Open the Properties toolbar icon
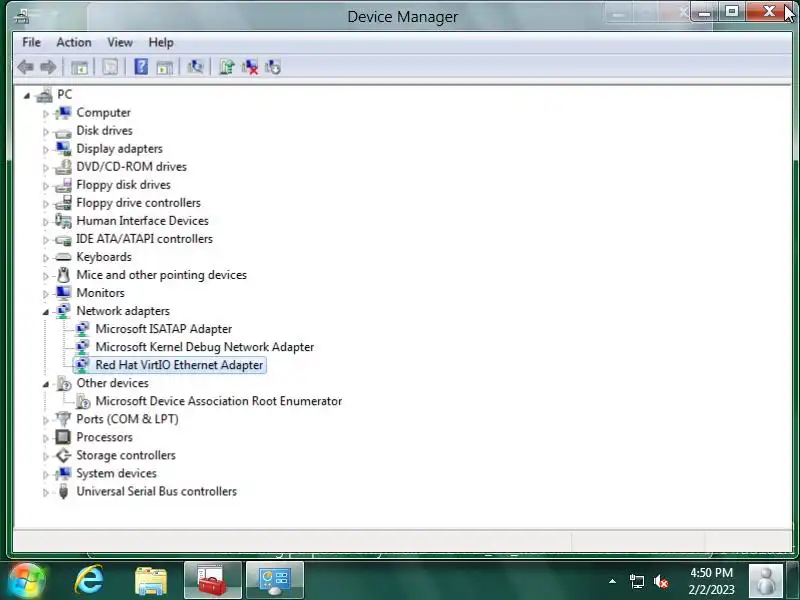 [x=110, y=67]
